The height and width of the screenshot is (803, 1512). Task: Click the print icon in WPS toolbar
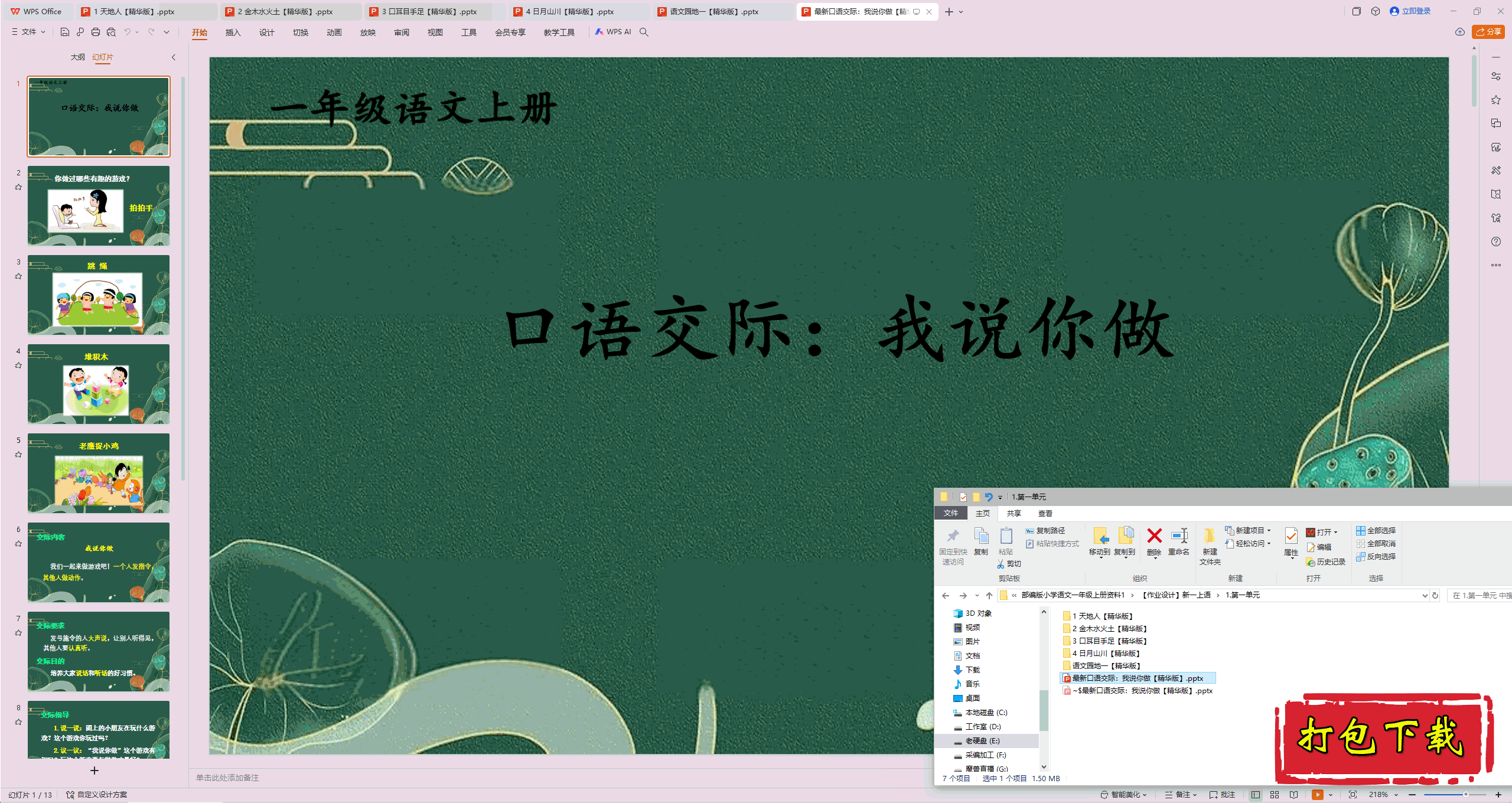coord(96,32)
